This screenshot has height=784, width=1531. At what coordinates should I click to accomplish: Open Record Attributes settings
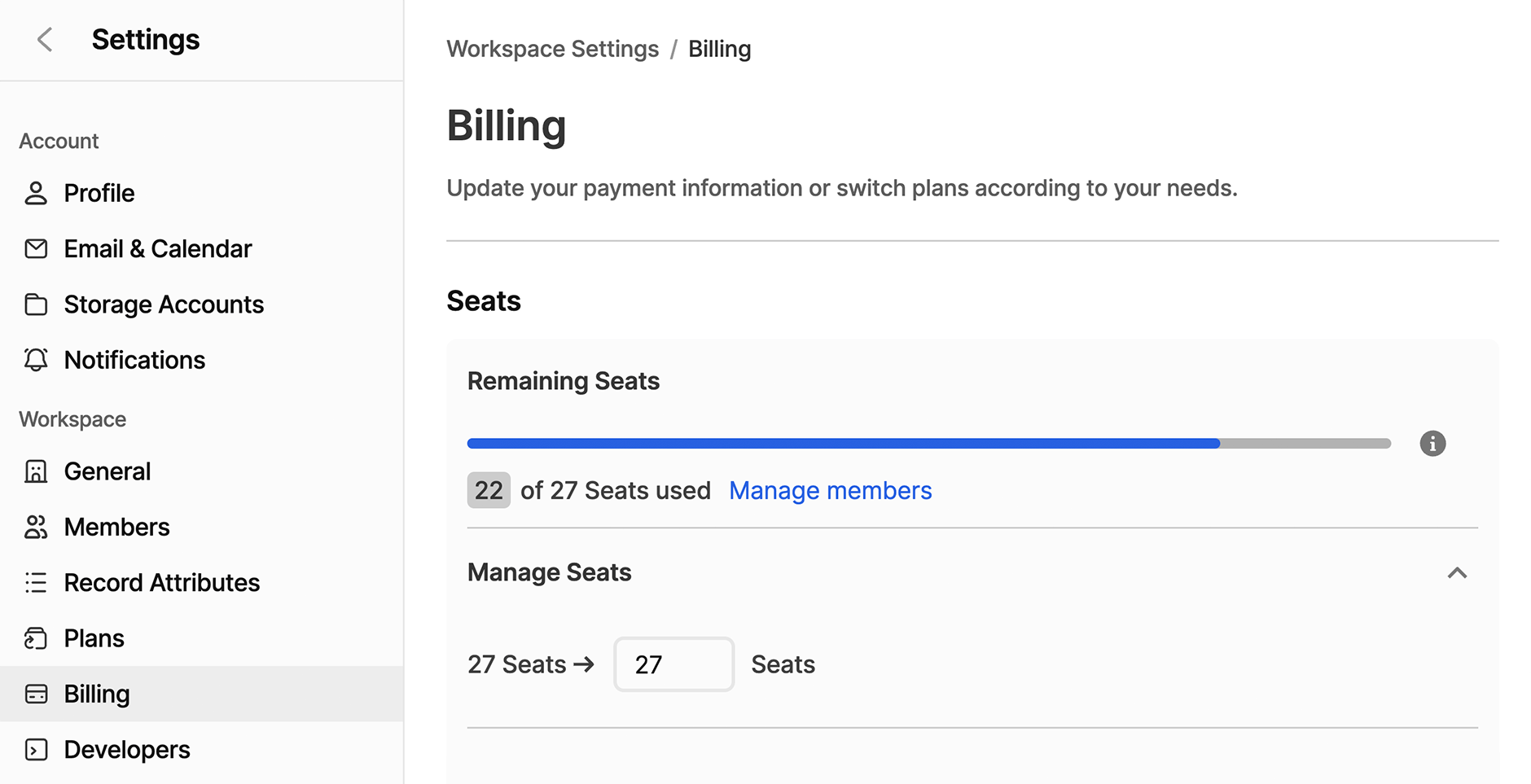[x=202, y=583]
